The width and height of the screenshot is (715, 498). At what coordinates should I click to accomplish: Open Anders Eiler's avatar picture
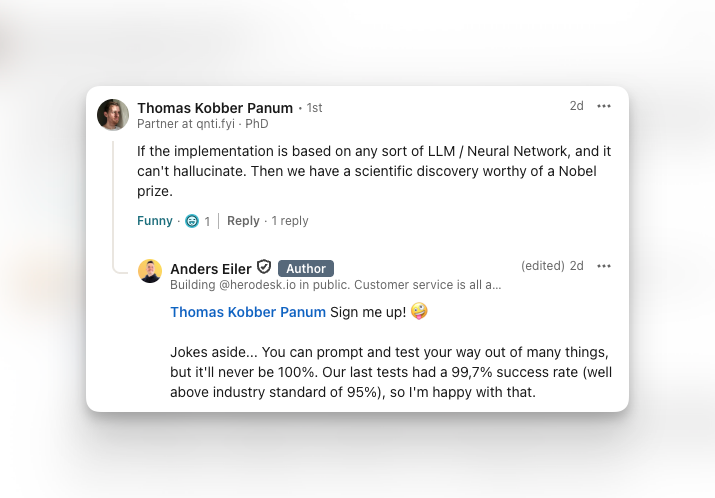(150, 271)
